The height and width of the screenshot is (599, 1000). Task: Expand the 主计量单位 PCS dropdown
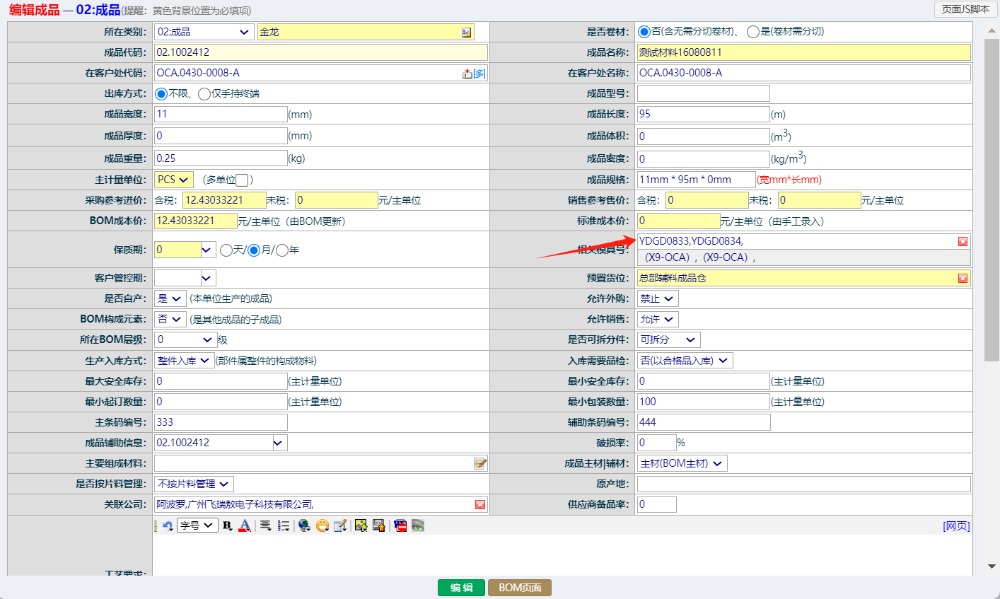coord(174,180)
